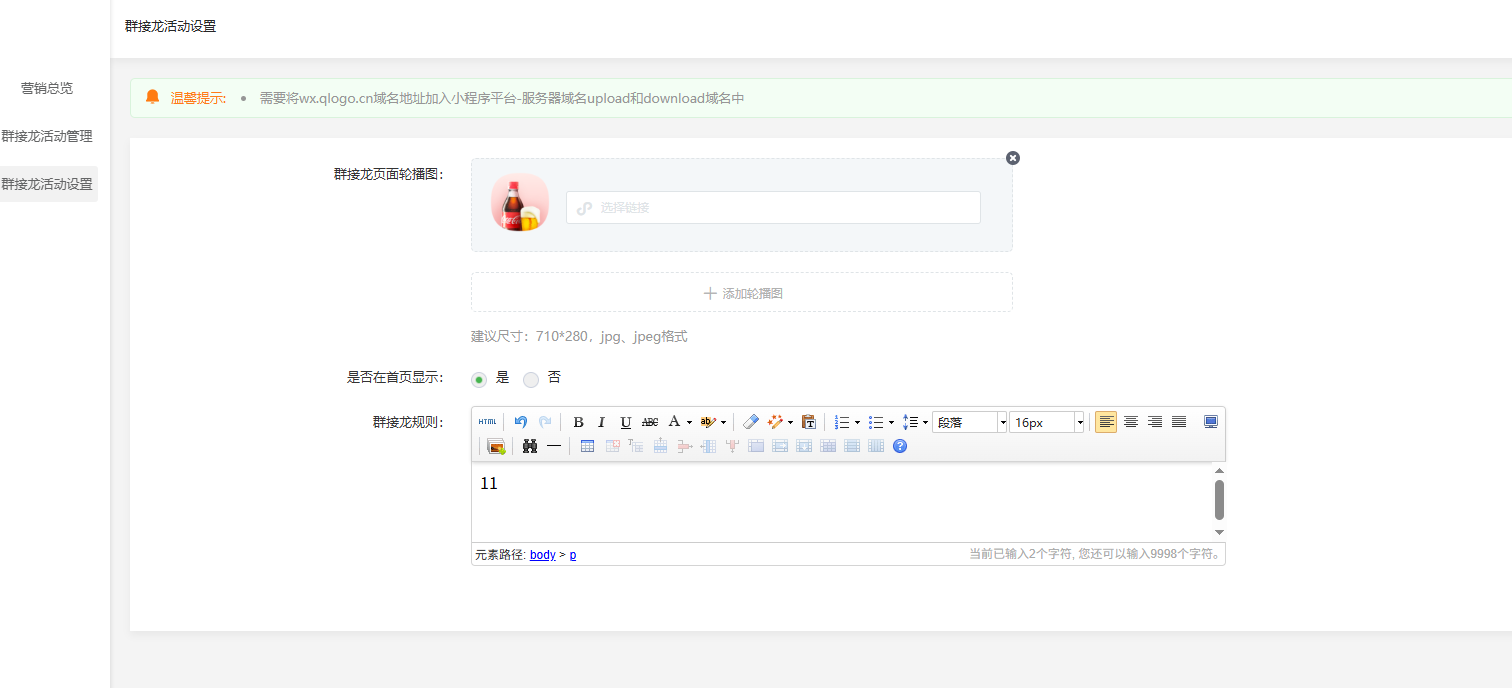Click the binoculars find-replace icon

tap(530, 446)
